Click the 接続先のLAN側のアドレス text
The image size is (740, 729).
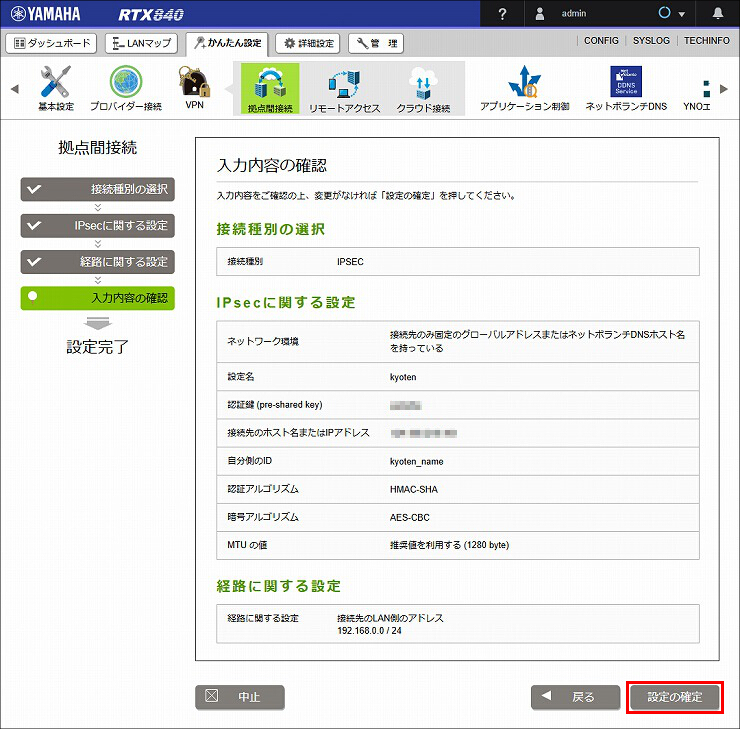(x=390, y=618)
